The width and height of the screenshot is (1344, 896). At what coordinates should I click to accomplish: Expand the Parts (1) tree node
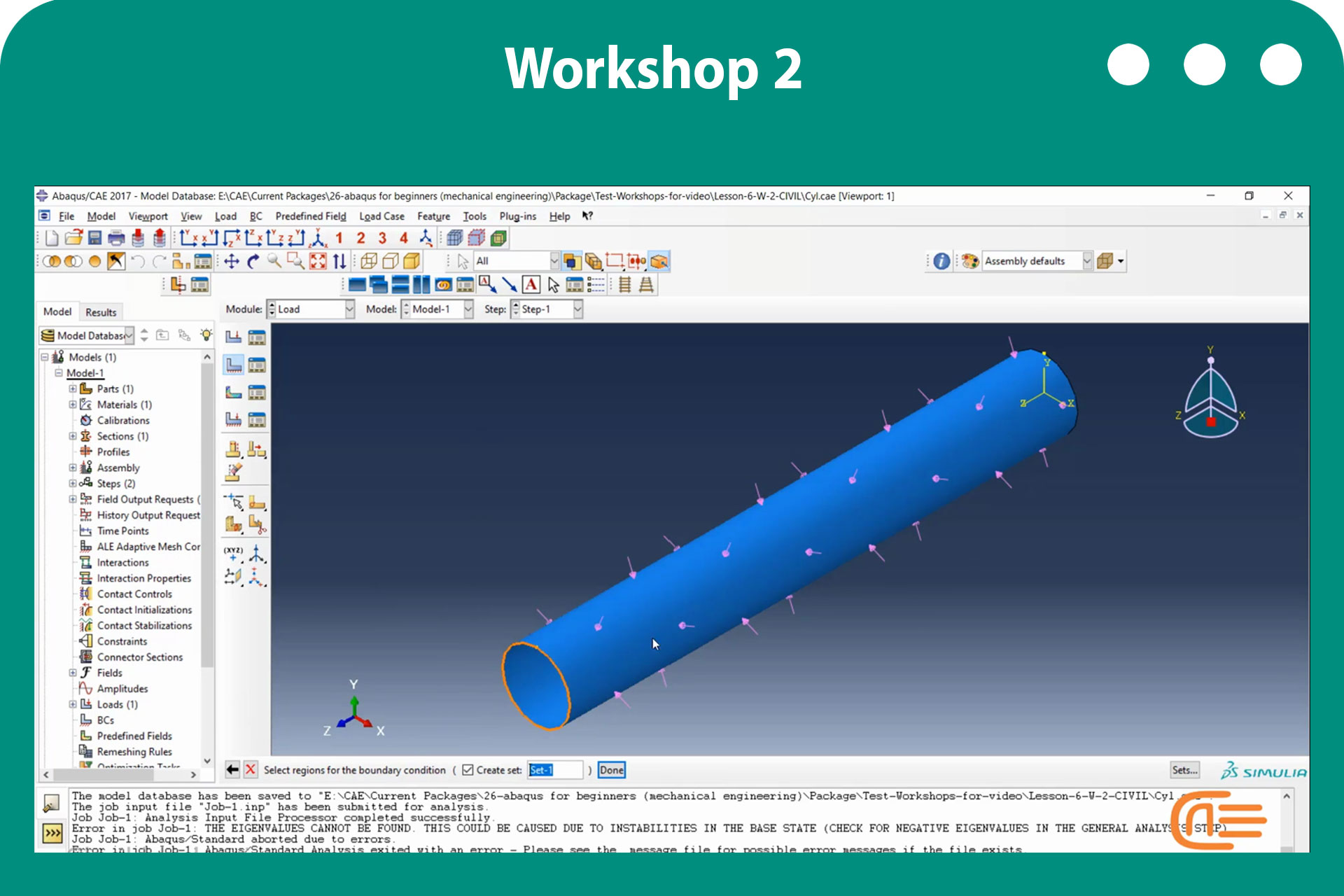[x=73, y=388]
